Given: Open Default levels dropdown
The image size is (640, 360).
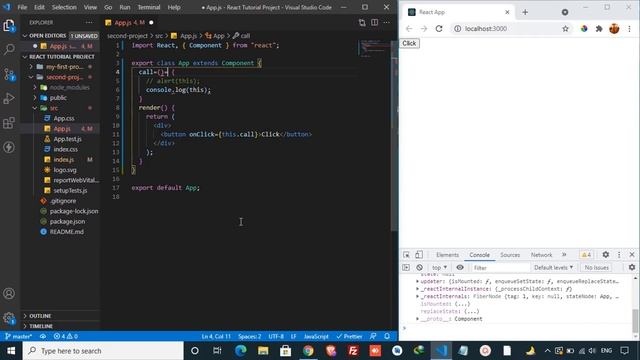Looking at the screenshot, I should pyautogui.click(x=553, y=267).
